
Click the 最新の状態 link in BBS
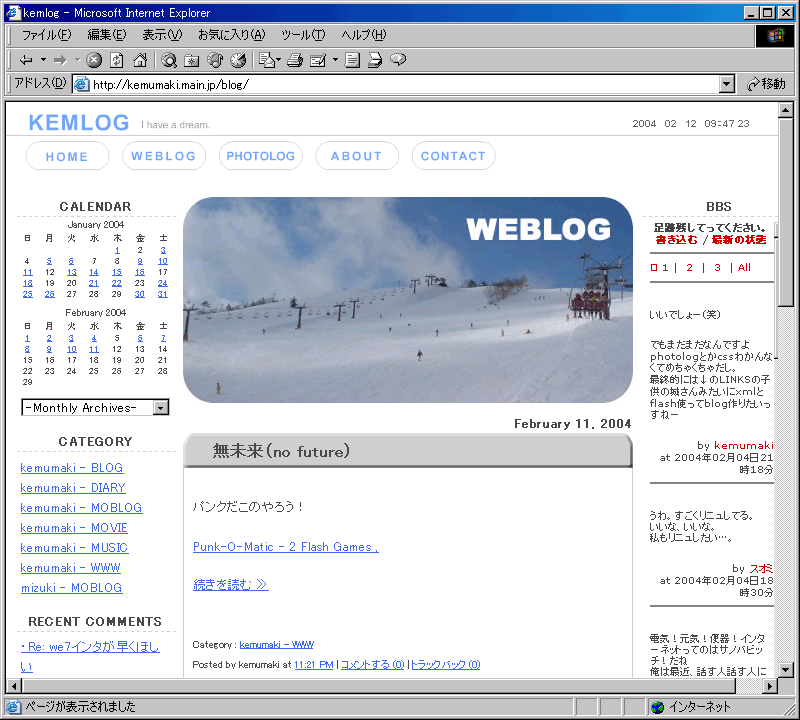739,239
